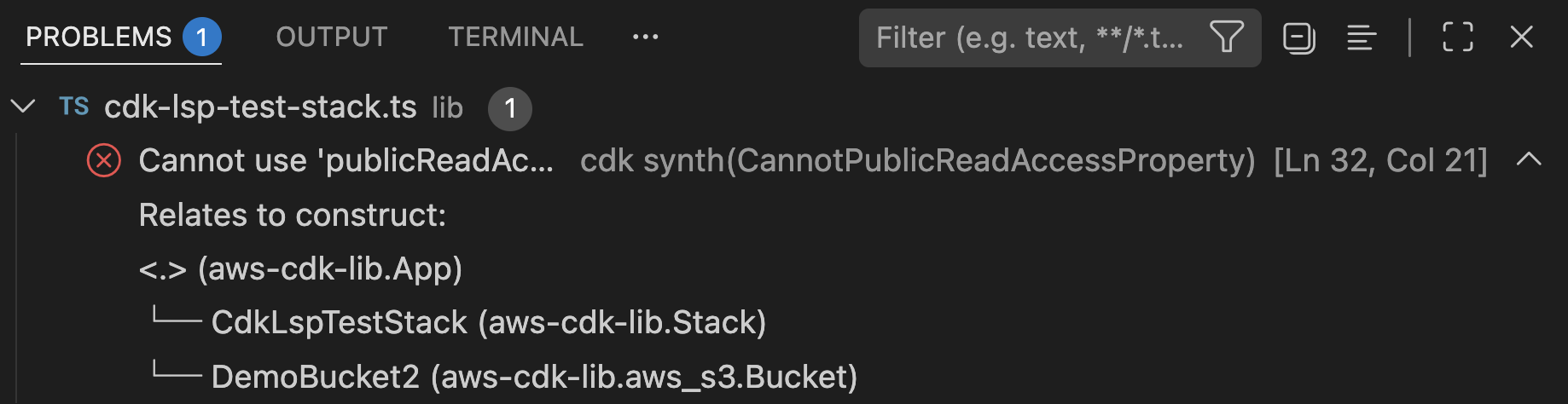Click the TS file type icon
1568x404 pixels.
pos(74,107)
